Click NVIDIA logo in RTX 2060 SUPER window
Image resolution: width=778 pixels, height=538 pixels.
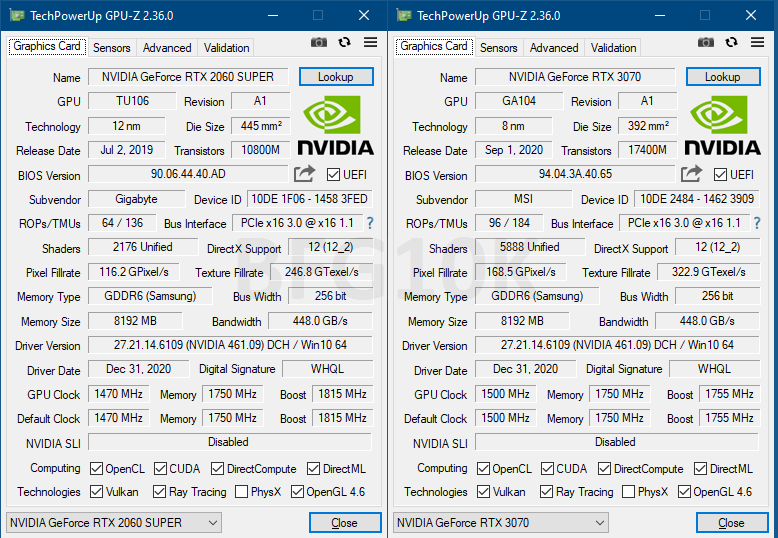point(335,125)
